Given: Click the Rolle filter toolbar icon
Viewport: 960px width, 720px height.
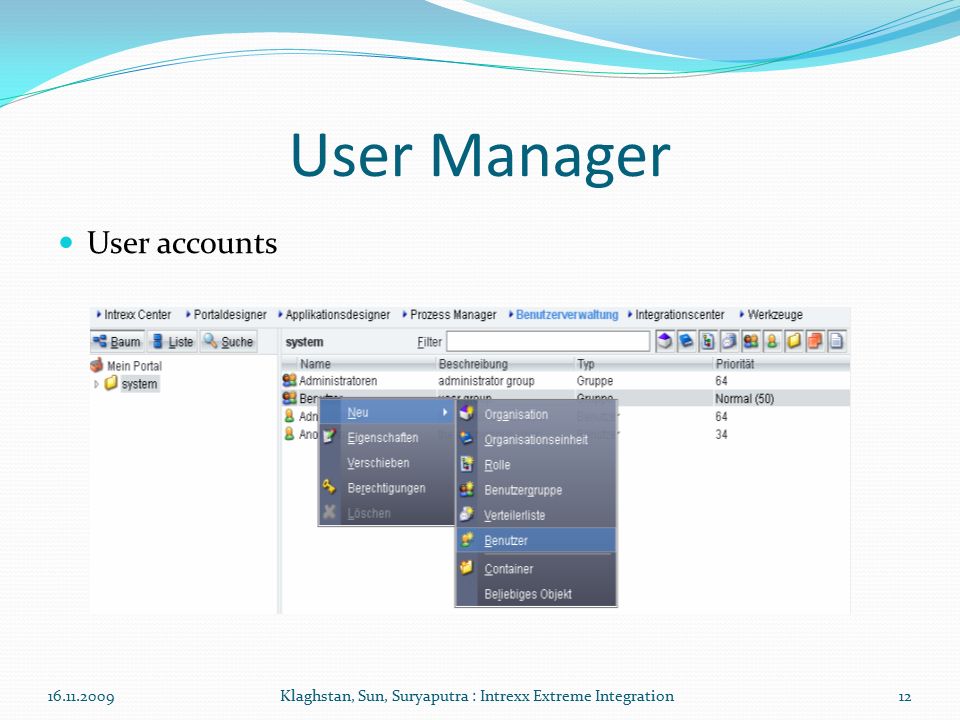Looking at the screenshot, I should tap(708, 341).
